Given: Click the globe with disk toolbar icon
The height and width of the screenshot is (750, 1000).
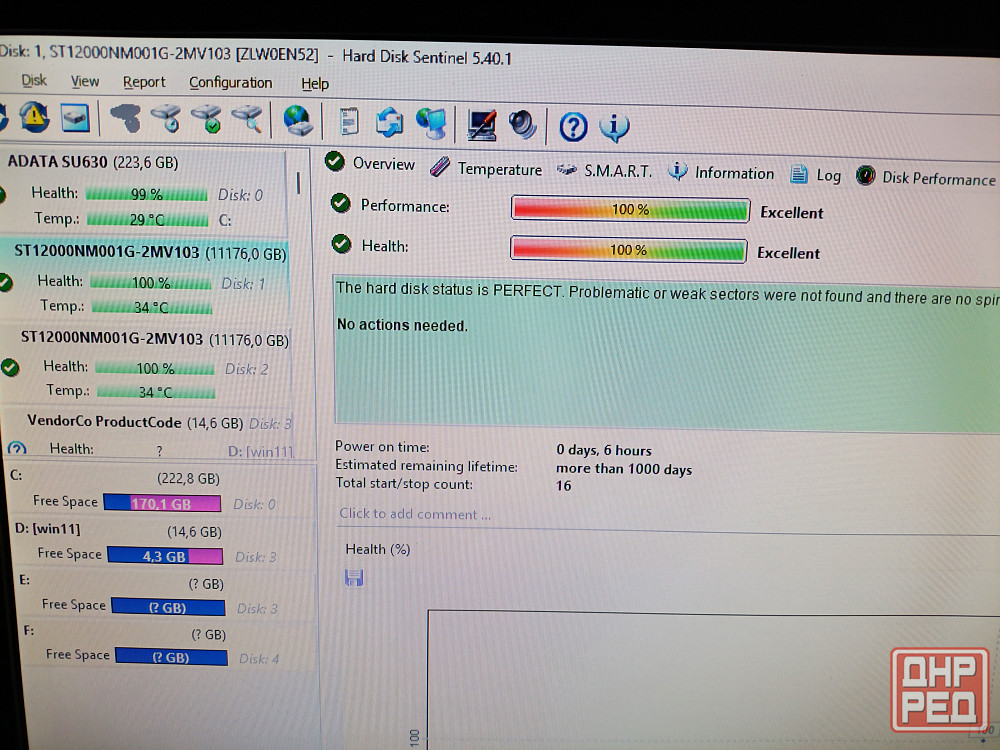Looking at the screenshot, I should click(298, 122).
